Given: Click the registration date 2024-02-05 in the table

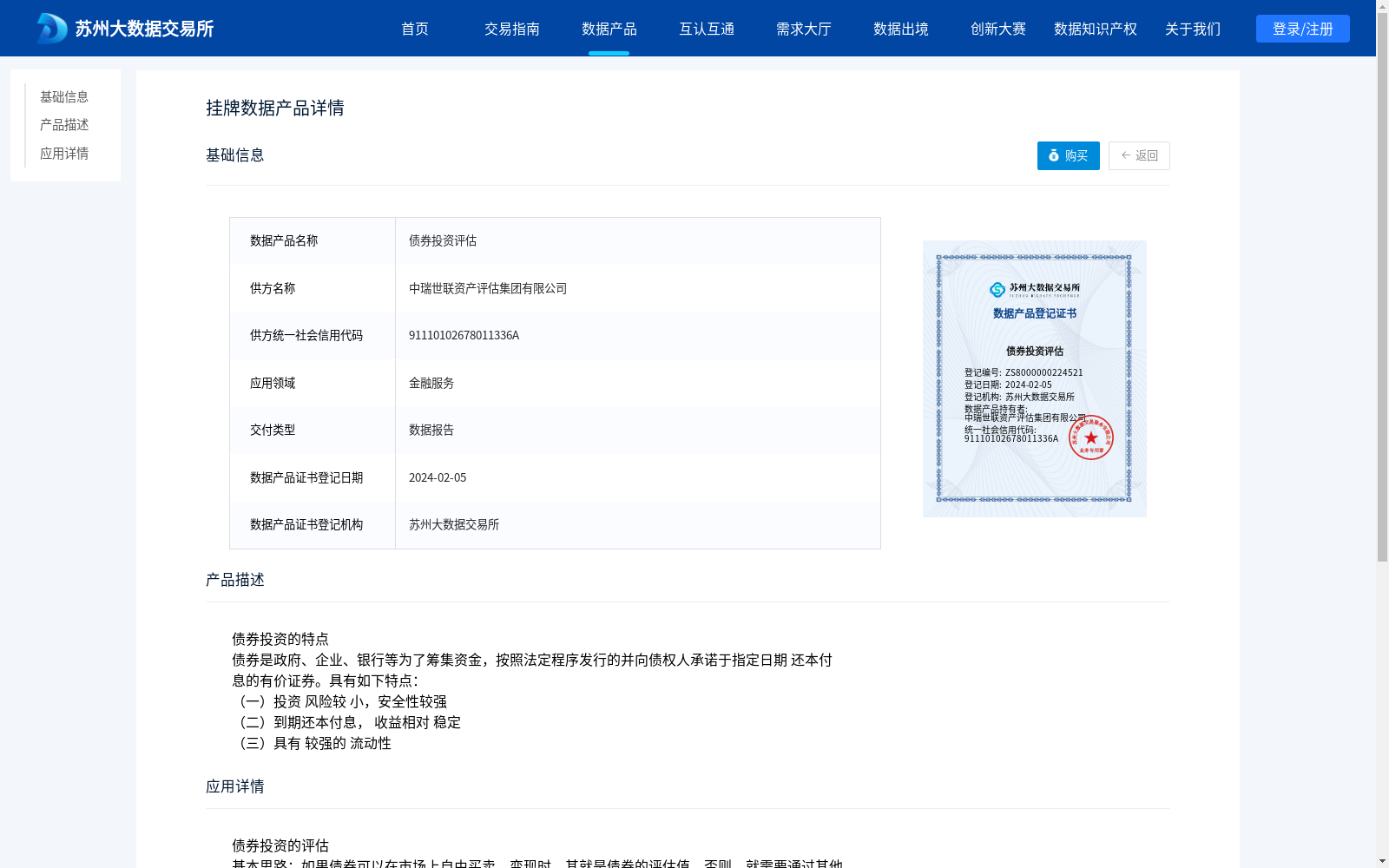Looking at the screenshot, I should pyautogui.click(x=438, y=477).
